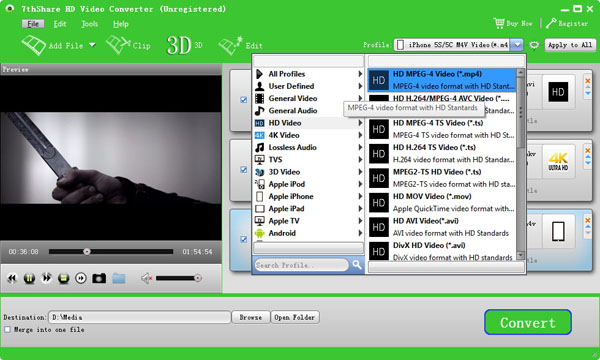Open the Add File dropdown arrow
This screenshot has width=600, height=360.
coord(92,45)
